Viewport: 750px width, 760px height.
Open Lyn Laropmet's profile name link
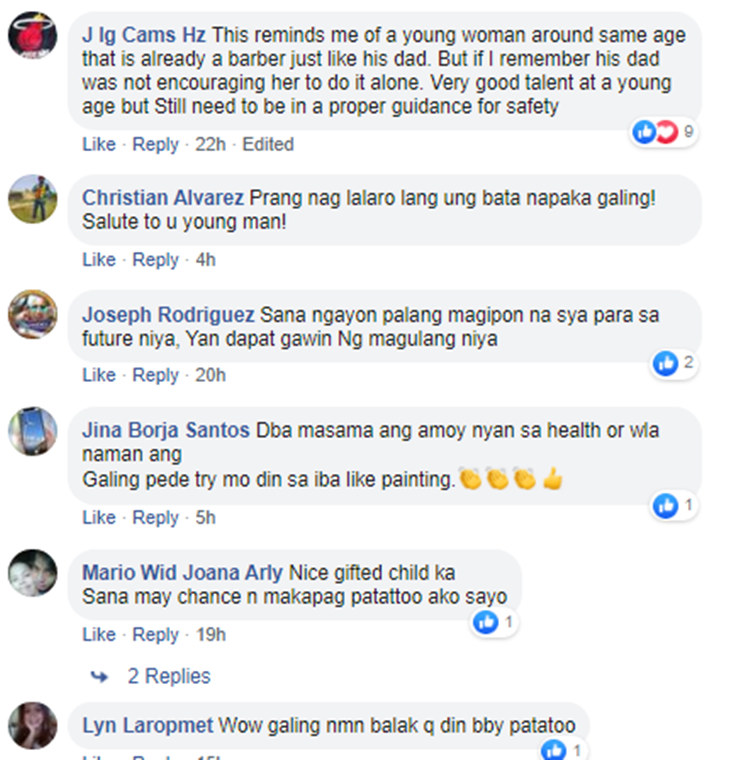click(x=147, y=726)
